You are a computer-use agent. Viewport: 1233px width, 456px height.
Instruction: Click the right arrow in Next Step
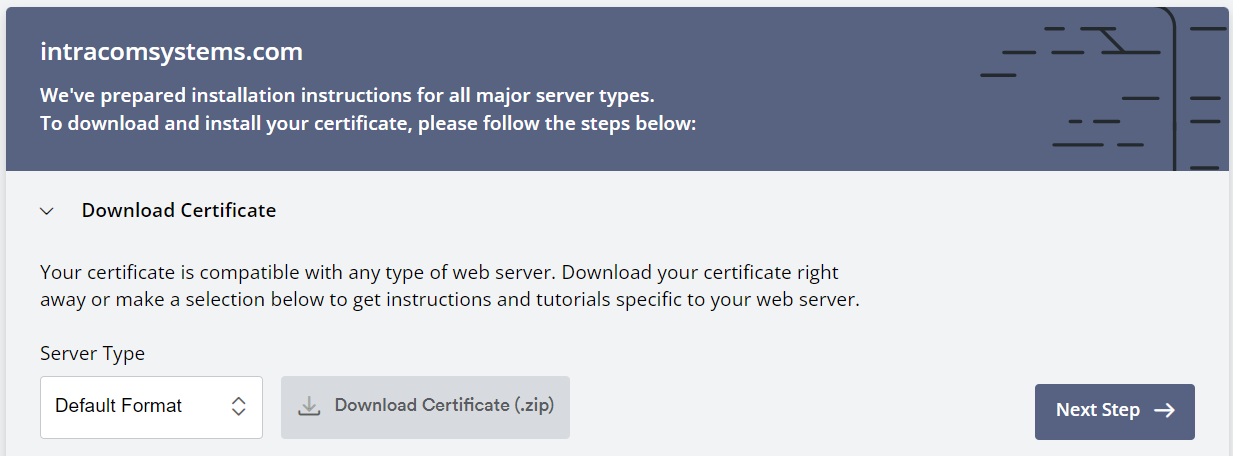click(1164, 410)
